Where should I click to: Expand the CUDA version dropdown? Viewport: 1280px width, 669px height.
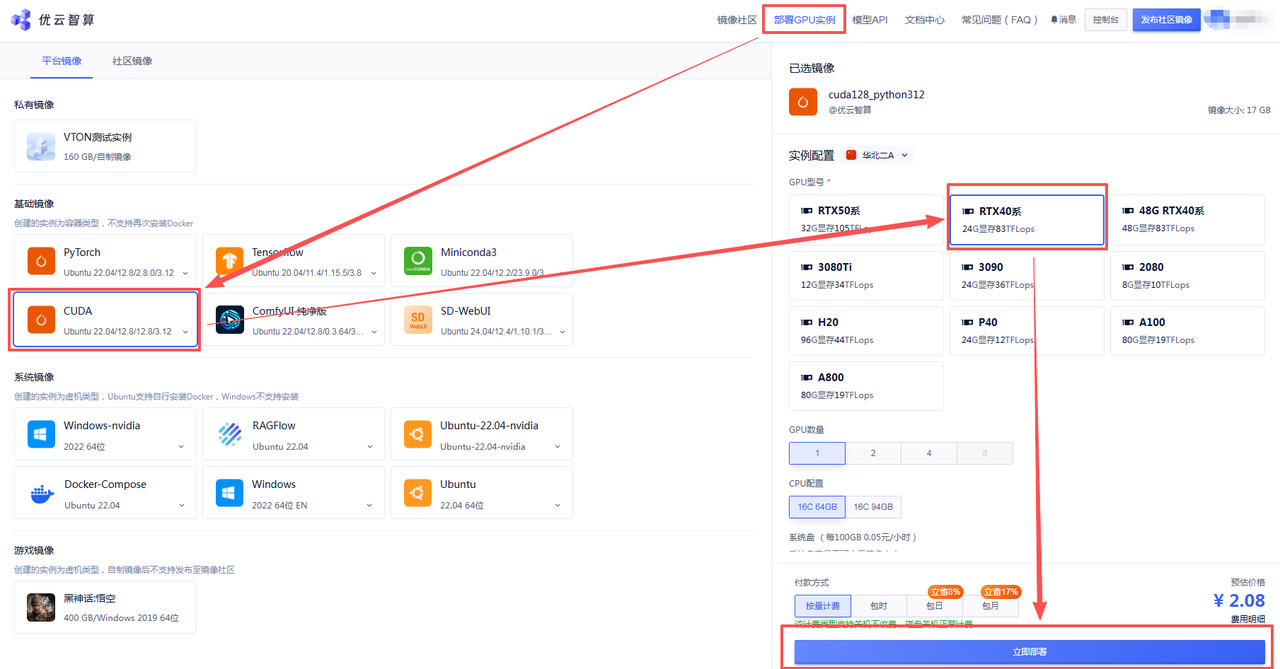(186, 332)
